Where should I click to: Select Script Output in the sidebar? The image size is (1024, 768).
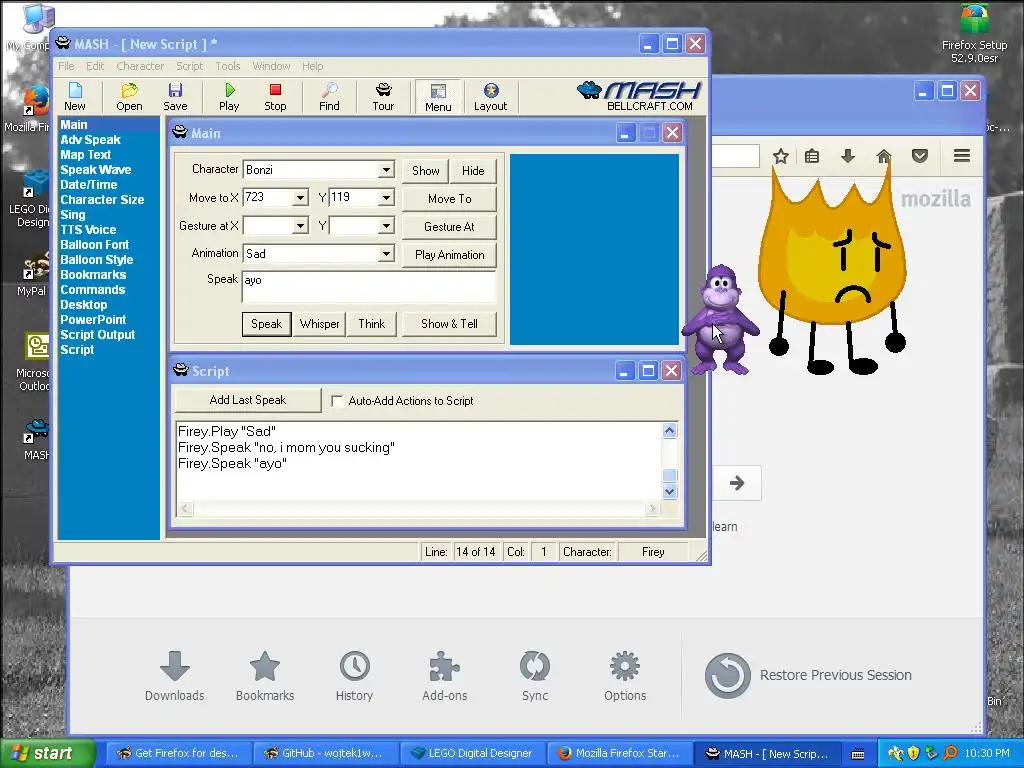pyautogui.click(x=97, y=335)
